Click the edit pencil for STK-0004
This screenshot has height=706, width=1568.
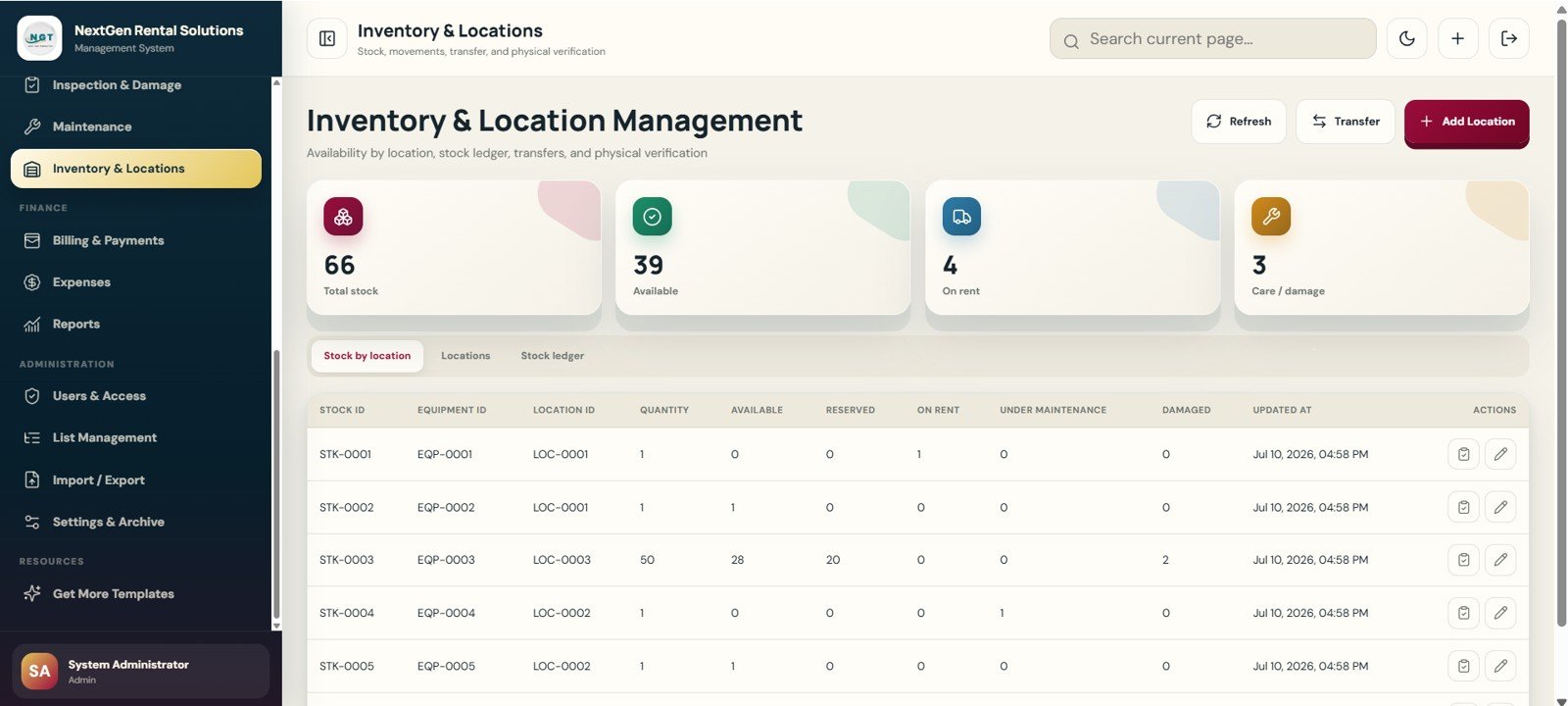click(1500, 613)
